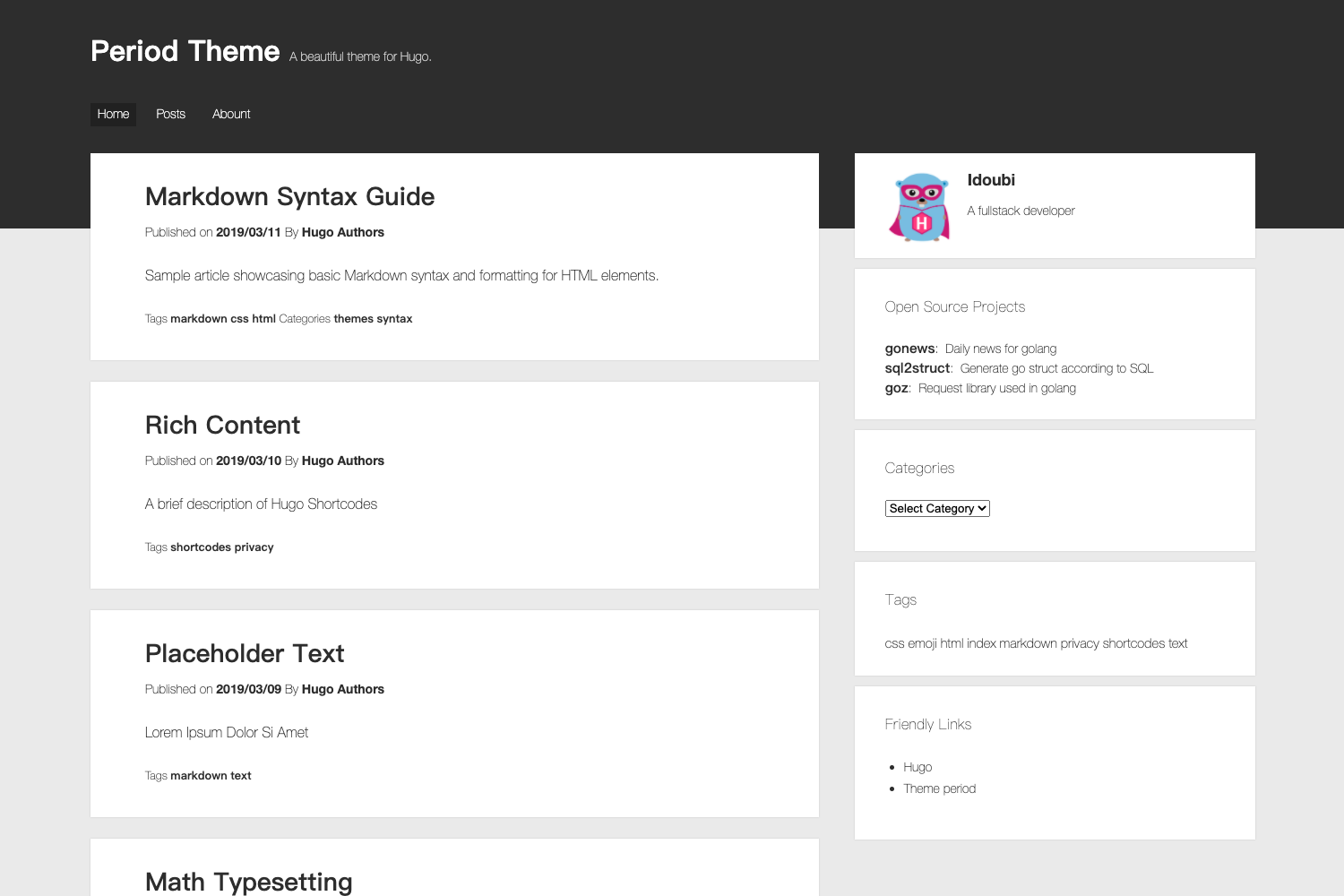Click Hugo Authors under Rich Content
The image size is (1344, 896).
click(x=343, y=461)
